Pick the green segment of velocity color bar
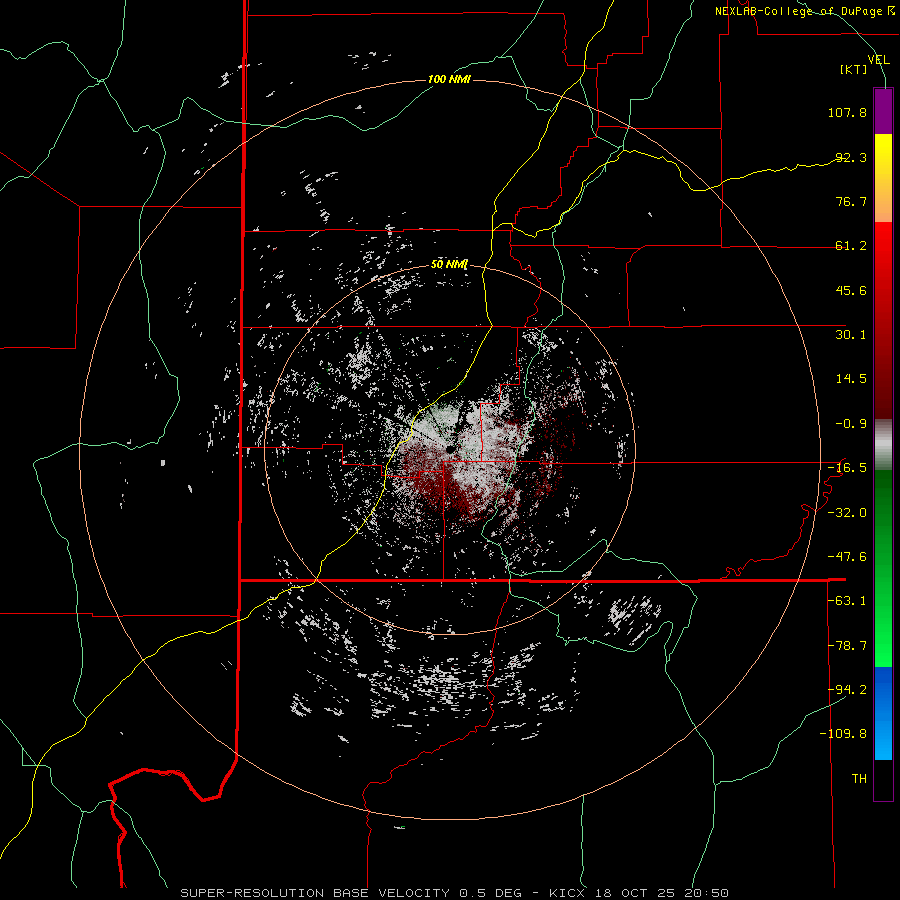Viewport: 900px width, 900px height. coord(883,568)
